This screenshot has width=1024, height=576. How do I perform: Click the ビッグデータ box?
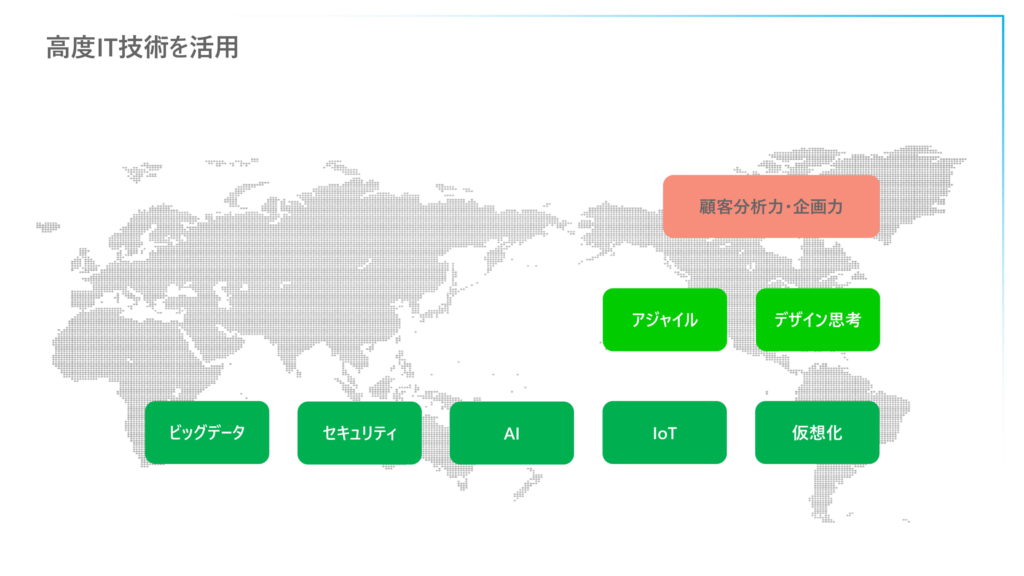(207, 432)
